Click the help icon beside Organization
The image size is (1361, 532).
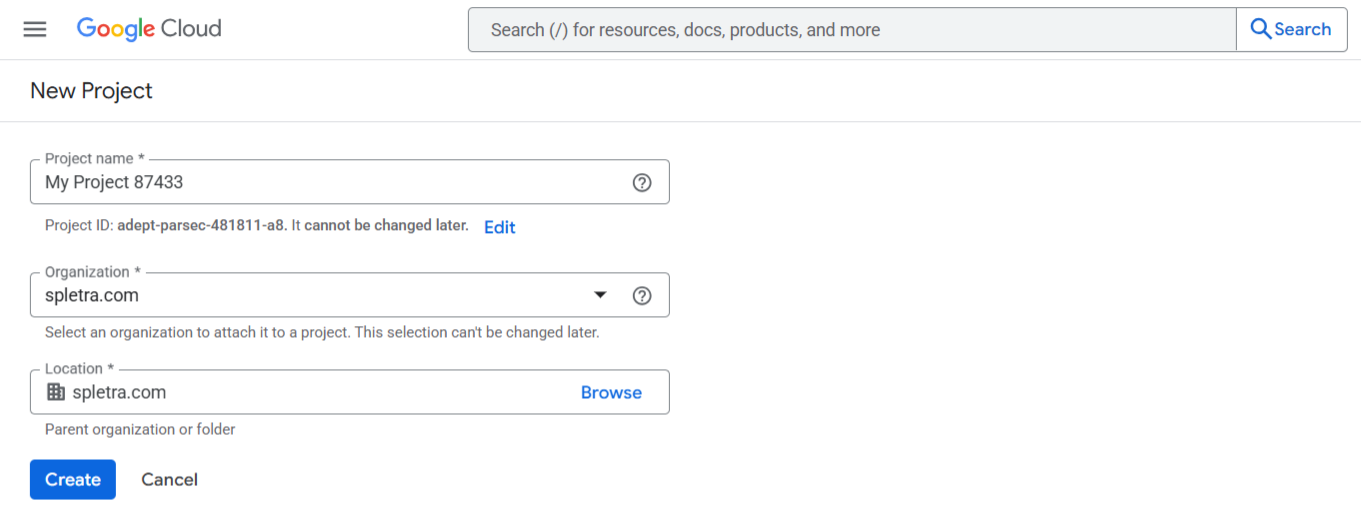[642, 295]
